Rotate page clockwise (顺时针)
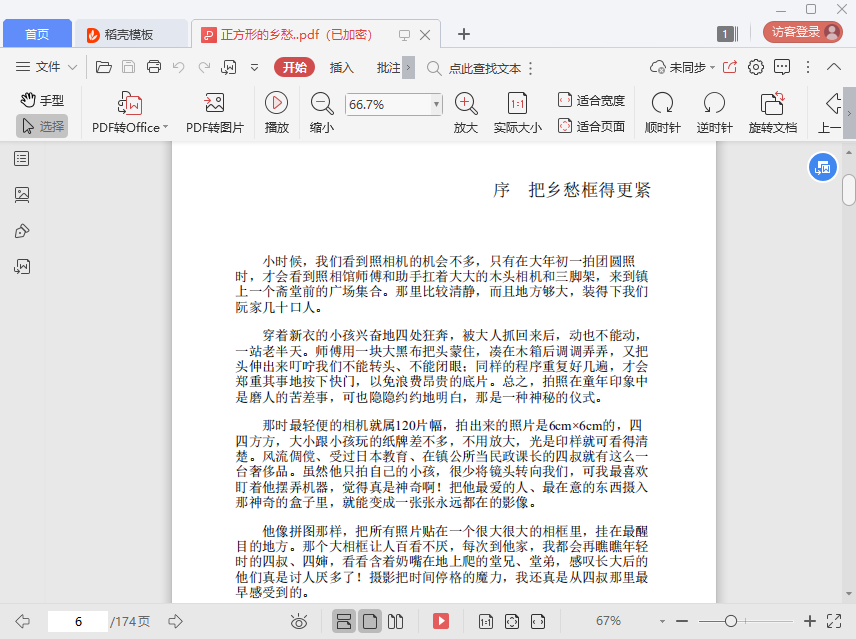856x639 pixels. (x=662, y=114)
